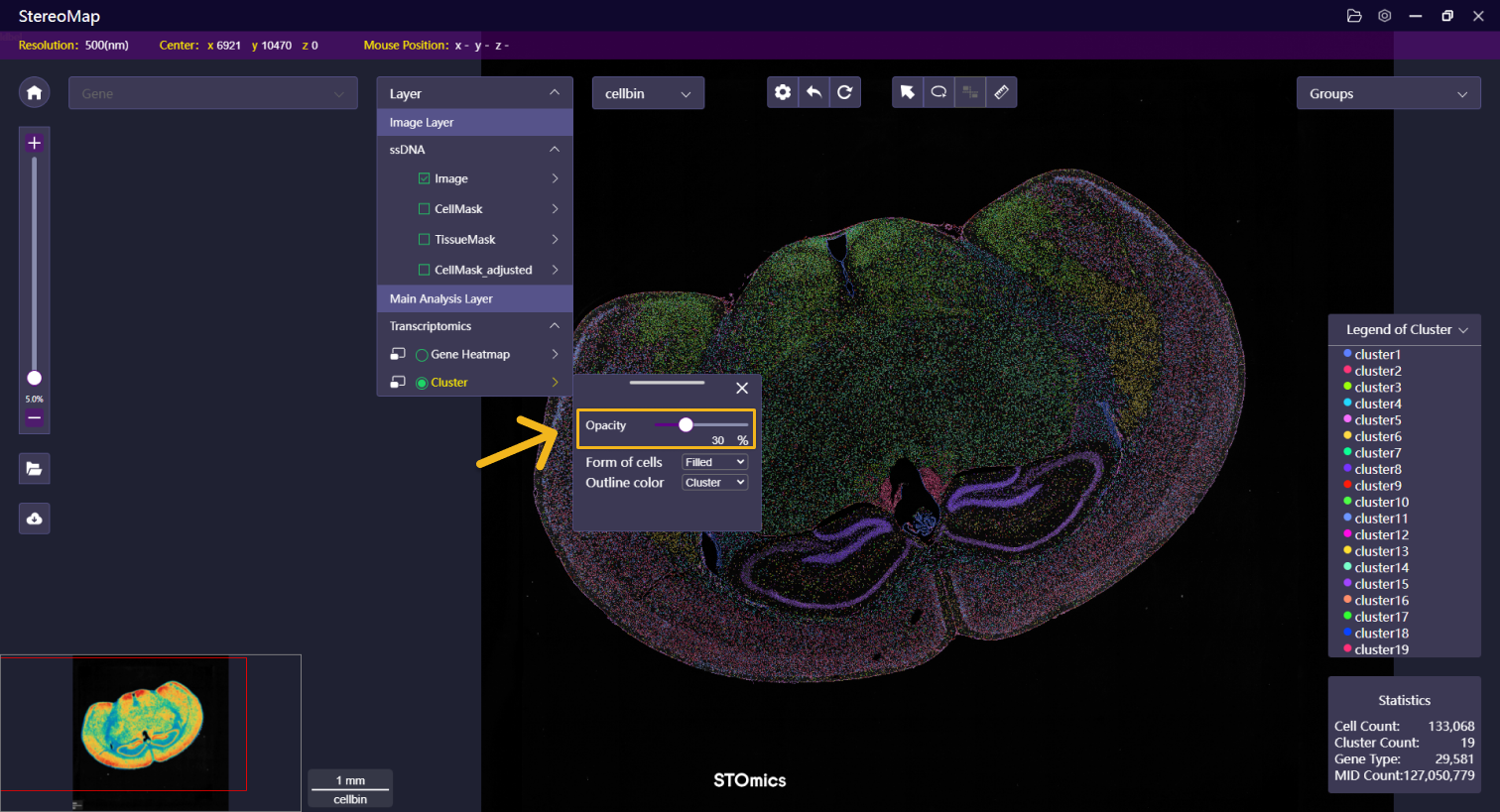Open the toolbar settings gear
The height and width of the screenshot is (812, 1500).
783,92
